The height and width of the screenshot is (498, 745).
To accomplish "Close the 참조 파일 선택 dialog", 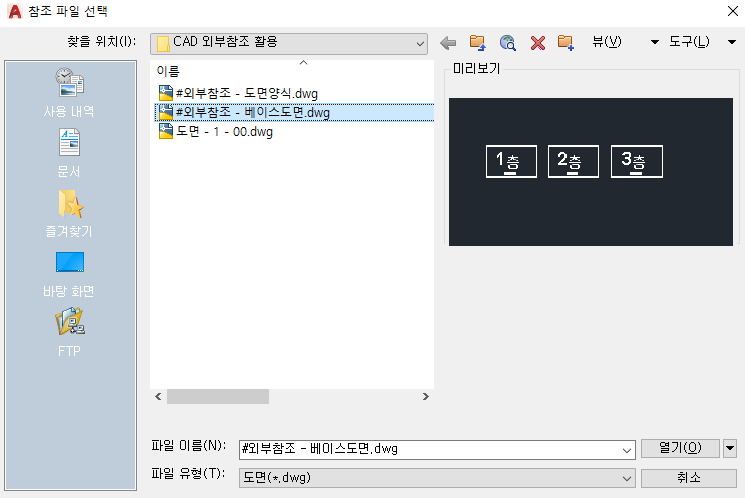I will click(x=732, y=11).
